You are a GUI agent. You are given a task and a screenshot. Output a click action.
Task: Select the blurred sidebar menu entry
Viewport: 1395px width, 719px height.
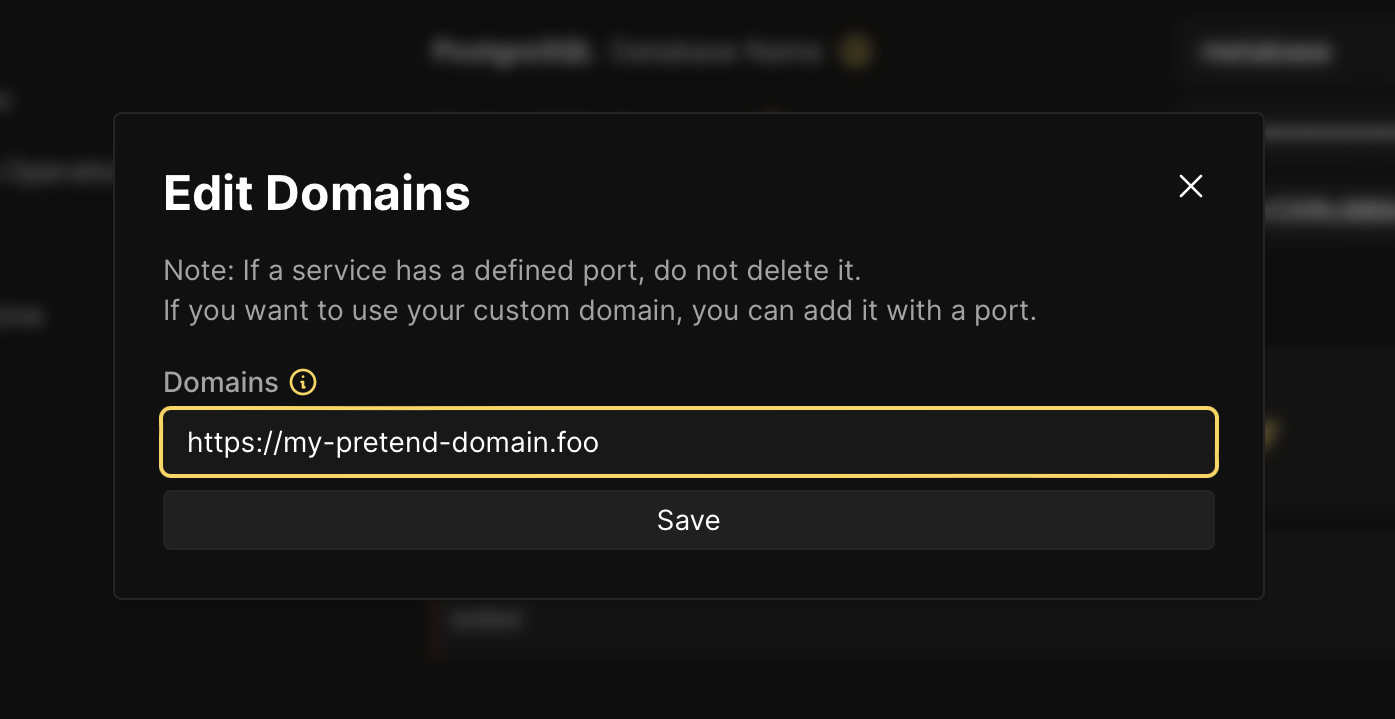(x=22, y=316)
